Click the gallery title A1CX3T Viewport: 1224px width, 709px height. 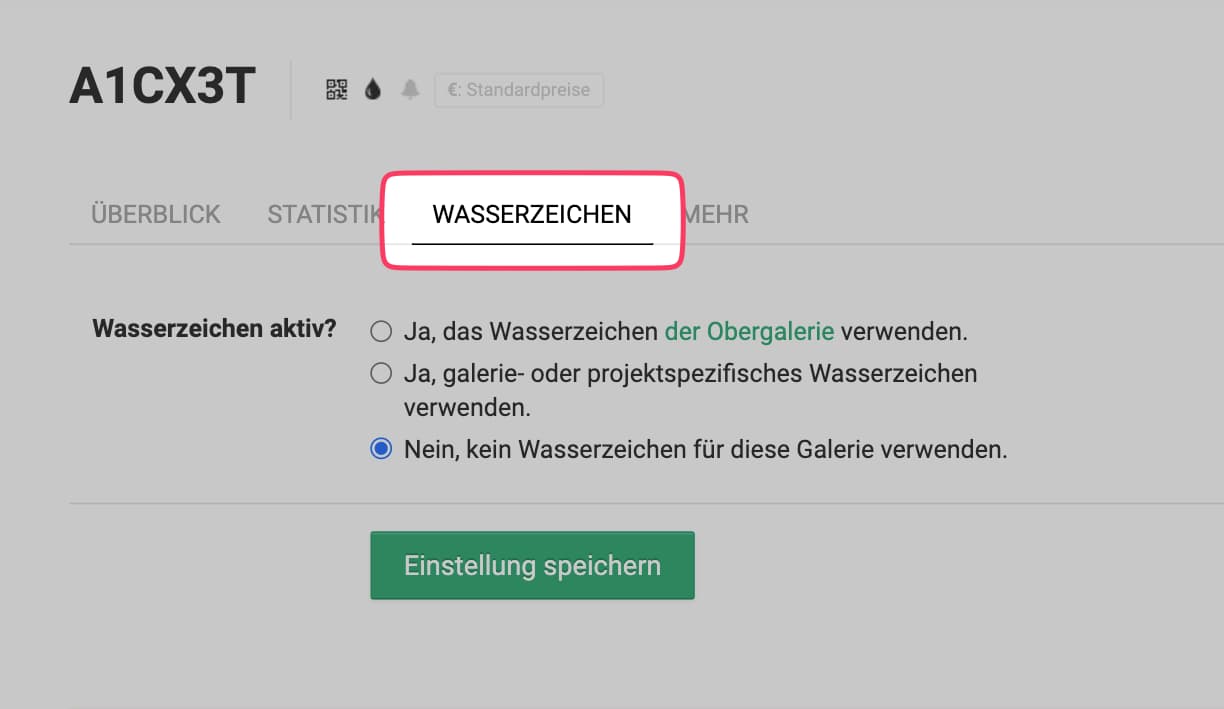point(163,89)
